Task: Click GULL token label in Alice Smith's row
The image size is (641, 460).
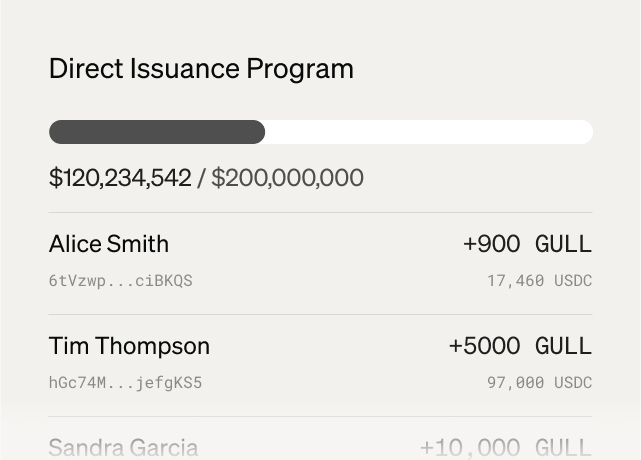Action: coord(563,244)
